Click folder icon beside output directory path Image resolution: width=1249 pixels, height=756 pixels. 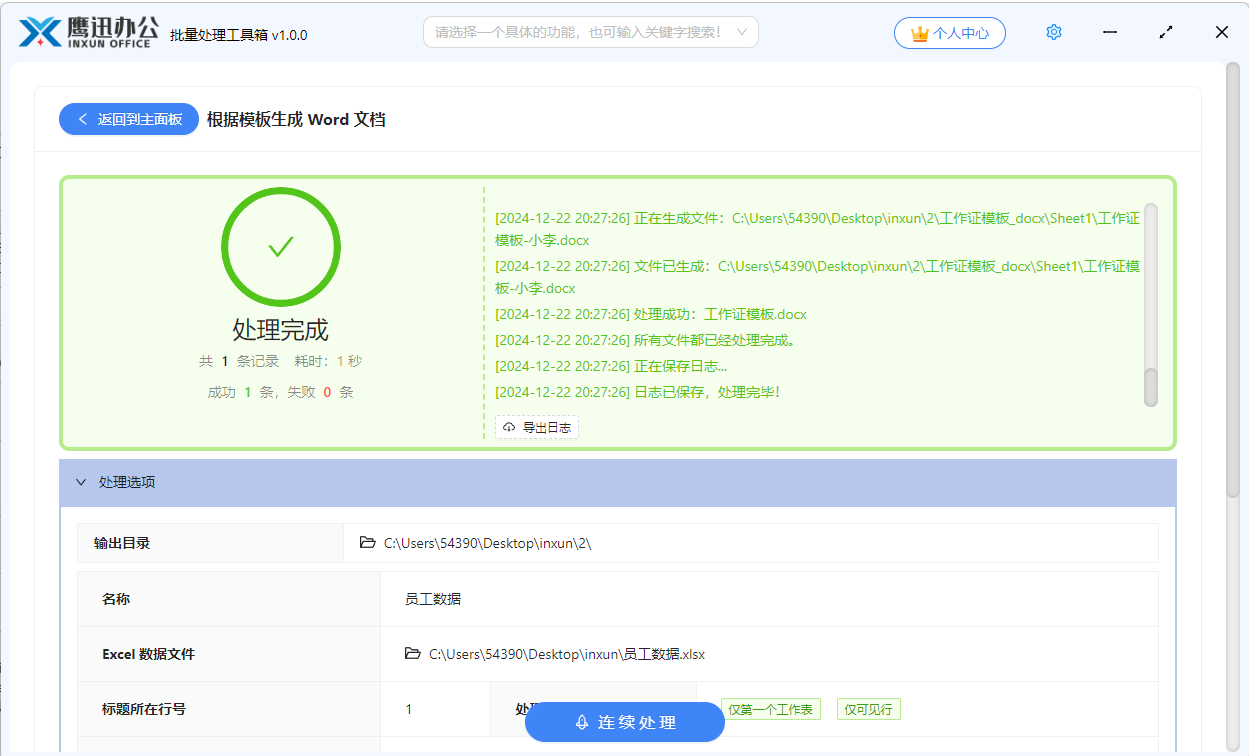pos(367,543)
